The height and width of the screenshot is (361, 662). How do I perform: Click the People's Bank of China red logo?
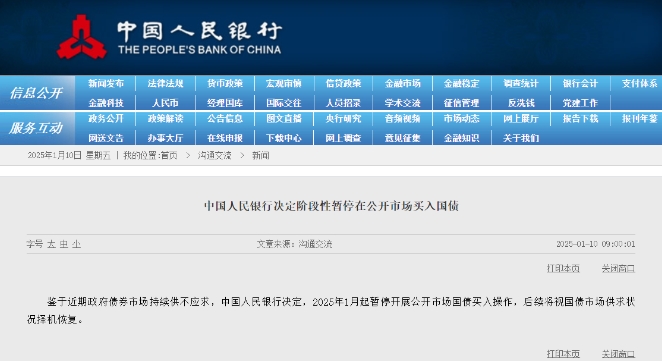81,37
